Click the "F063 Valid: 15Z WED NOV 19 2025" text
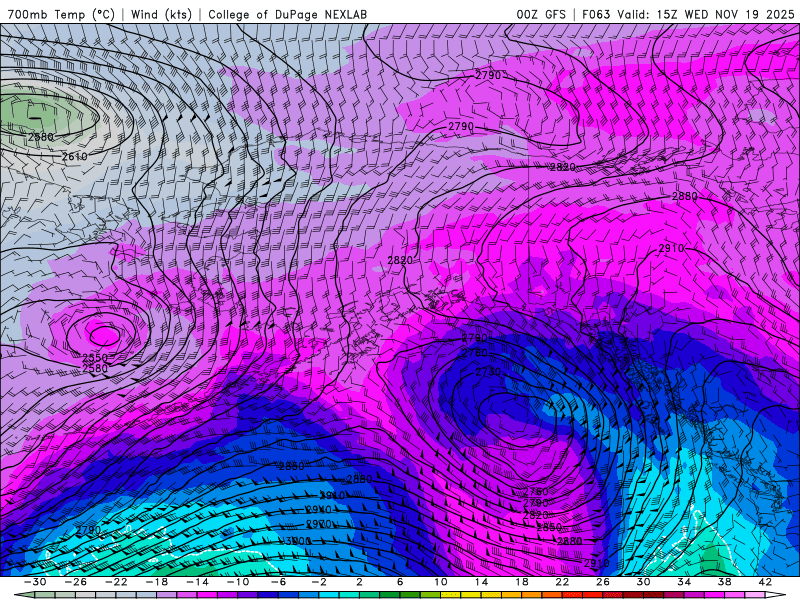 pyautogui.click(x=688, y=14)
